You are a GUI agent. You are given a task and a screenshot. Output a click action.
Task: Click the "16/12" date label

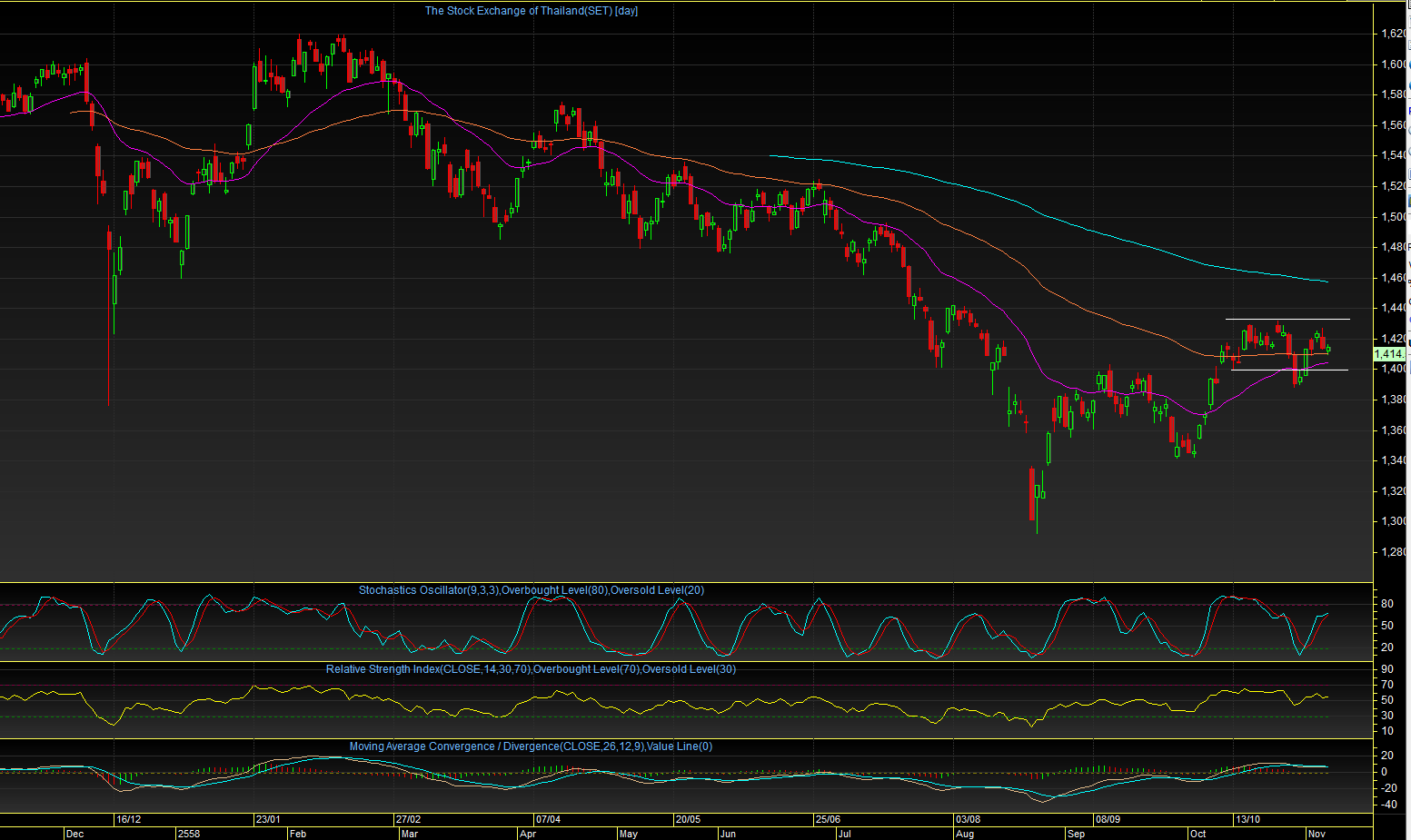click(128, 819)
